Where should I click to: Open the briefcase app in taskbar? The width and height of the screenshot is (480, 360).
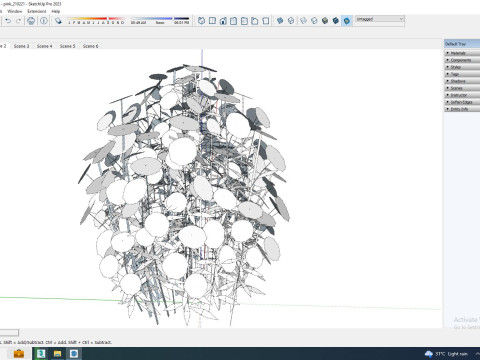pyautogui.click(x=19, y=353)
